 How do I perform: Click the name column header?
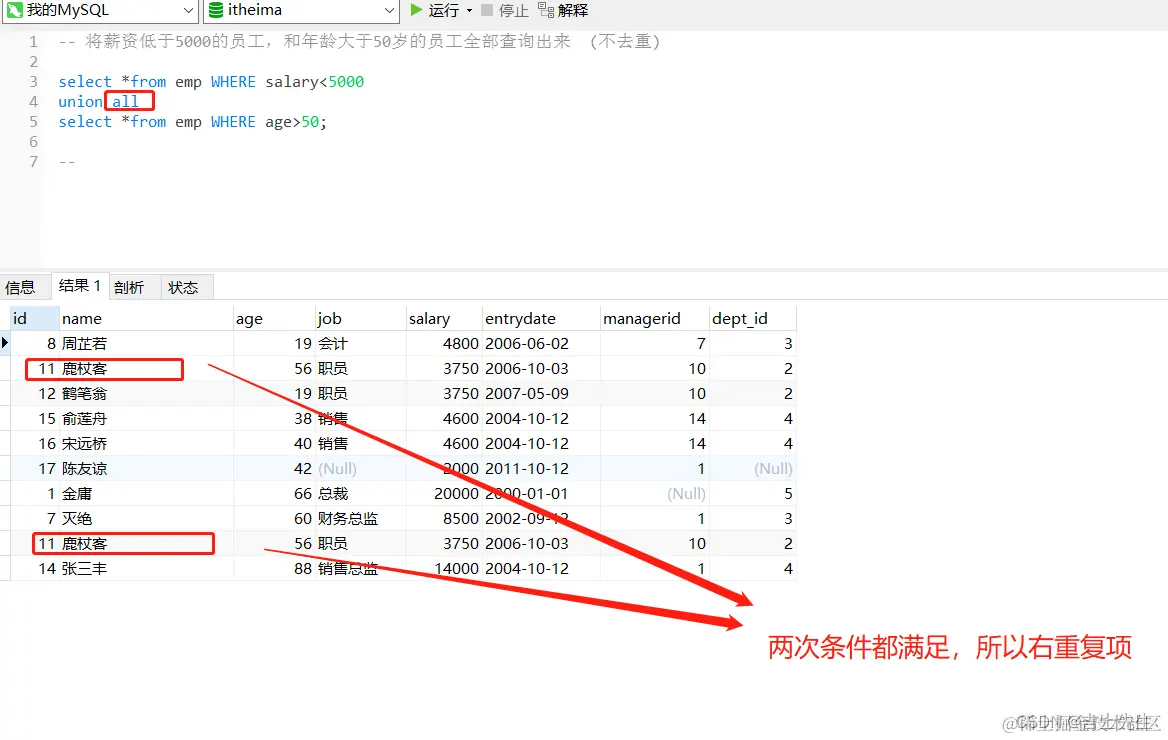tap(146, 318)
